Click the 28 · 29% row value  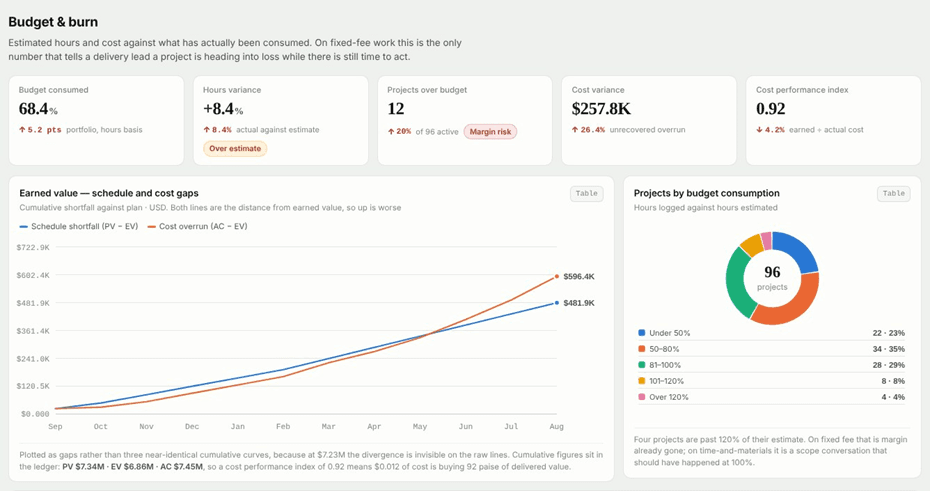tap(888, 365)
